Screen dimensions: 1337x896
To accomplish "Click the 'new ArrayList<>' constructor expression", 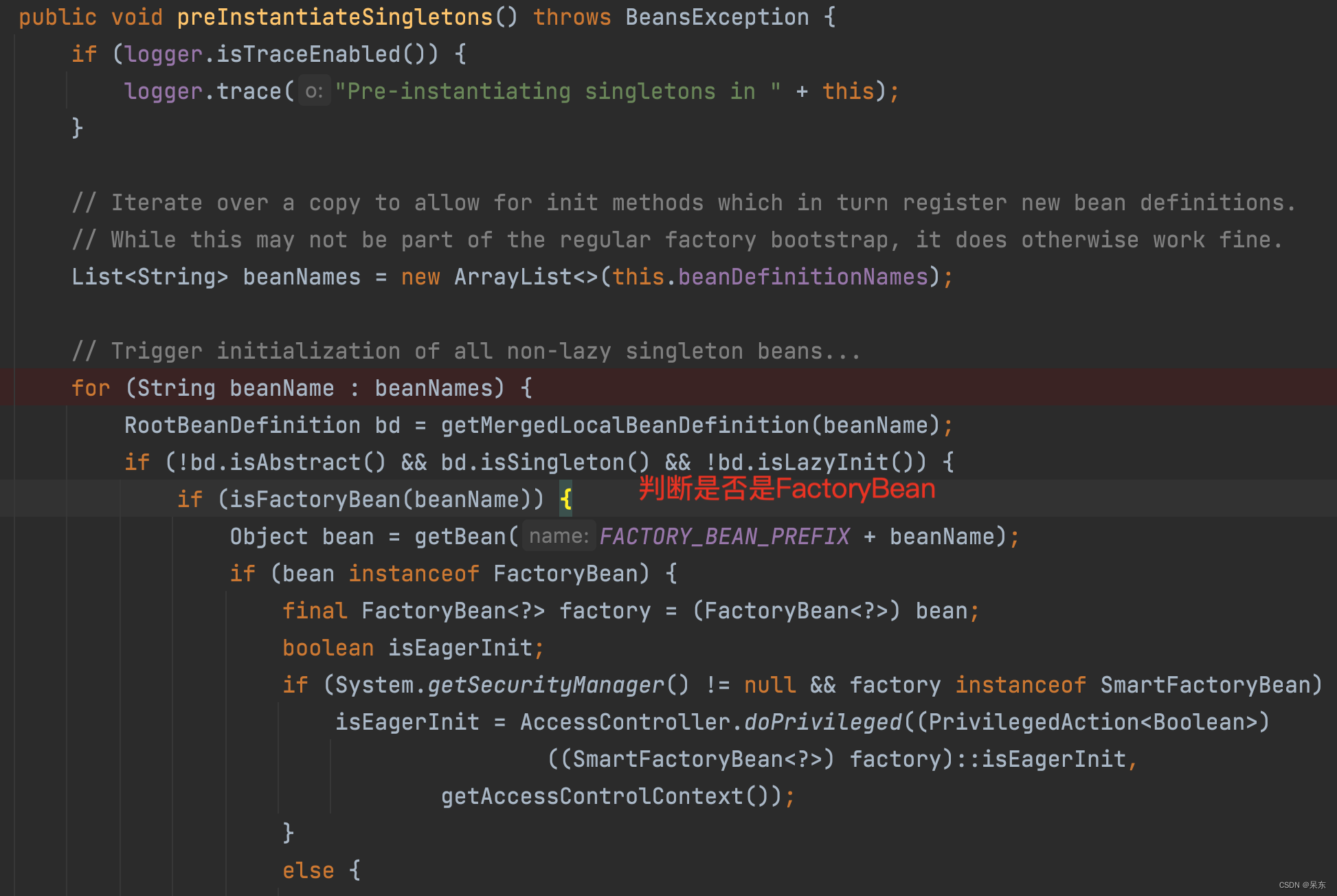I will [499, 277].
